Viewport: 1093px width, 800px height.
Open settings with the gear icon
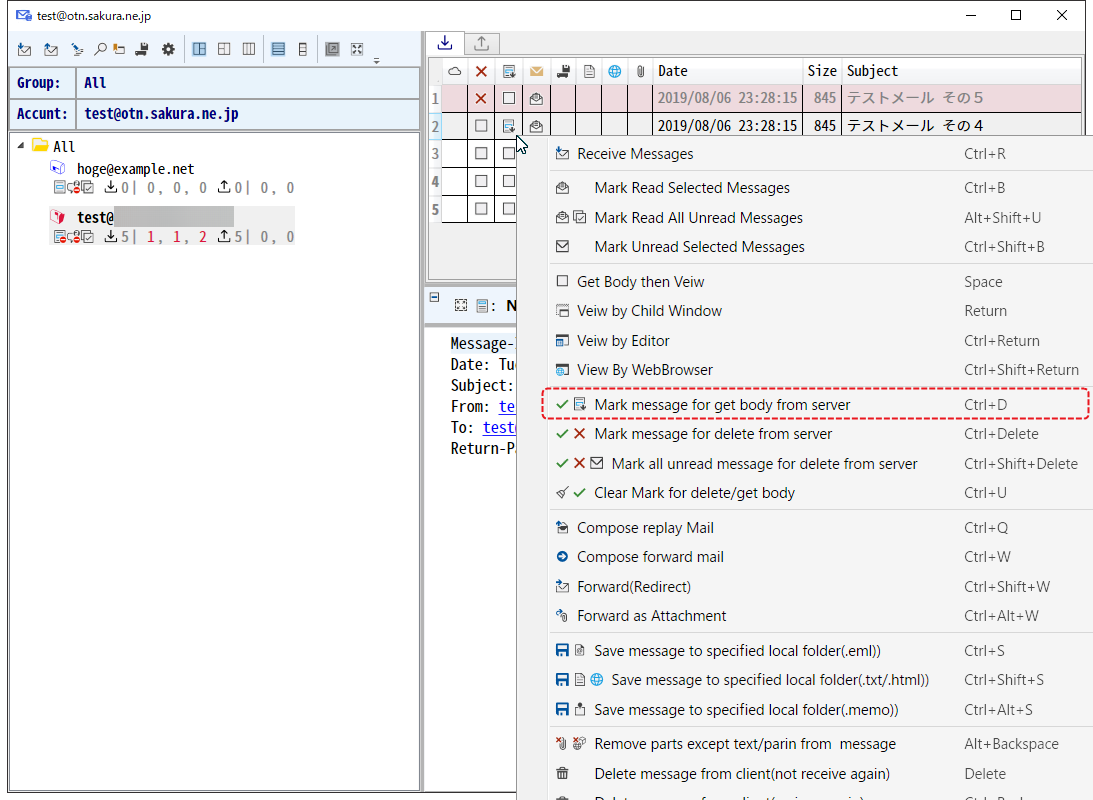(x=168, y=49)
